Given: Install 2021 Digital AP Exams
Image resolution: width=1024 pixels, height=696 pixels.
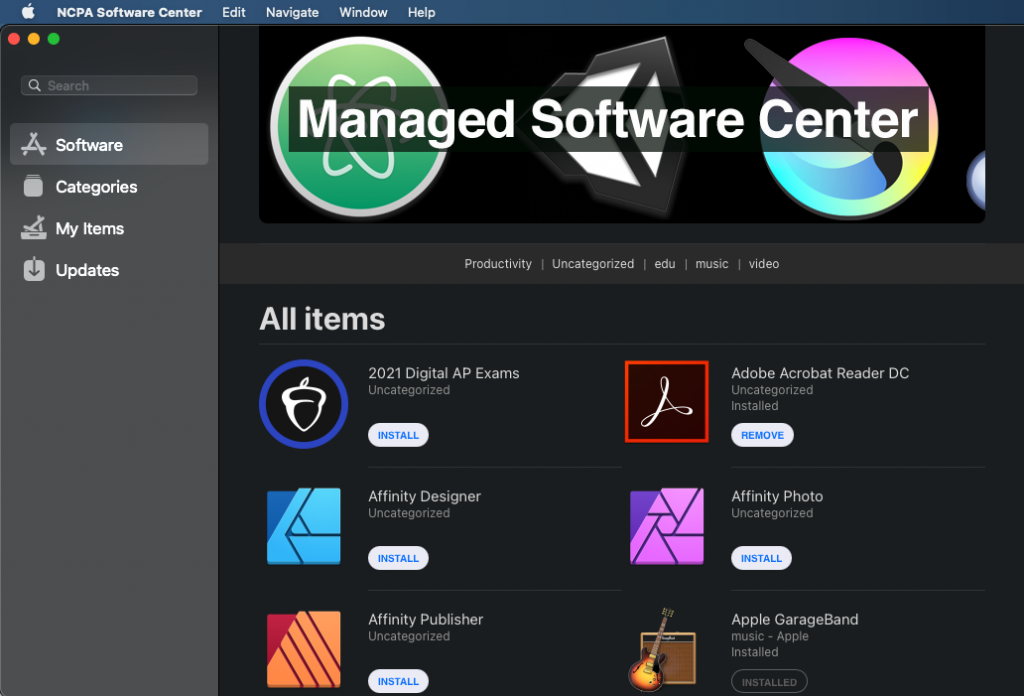Looking at the screenshot, I should 398,435.
